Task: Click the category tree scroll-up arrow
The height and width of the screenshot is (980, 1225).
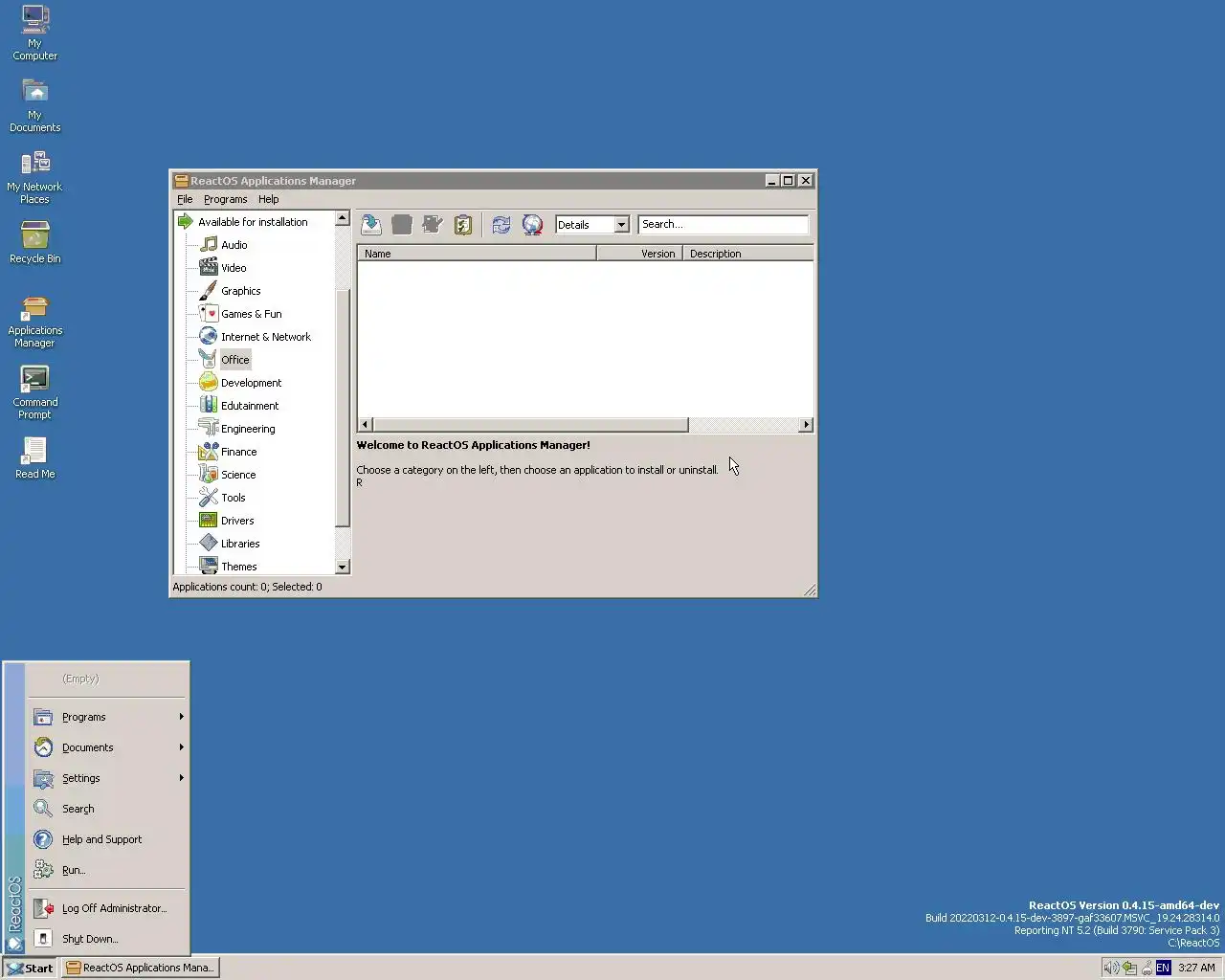Action: click(x=343, y=219)
